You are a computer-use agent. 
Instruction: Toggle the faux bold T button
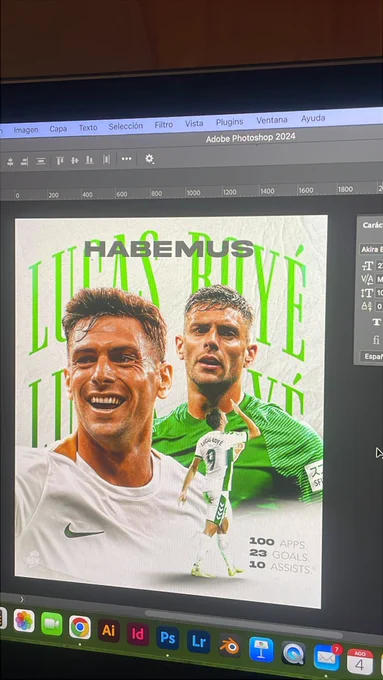(x=376, y=322)
